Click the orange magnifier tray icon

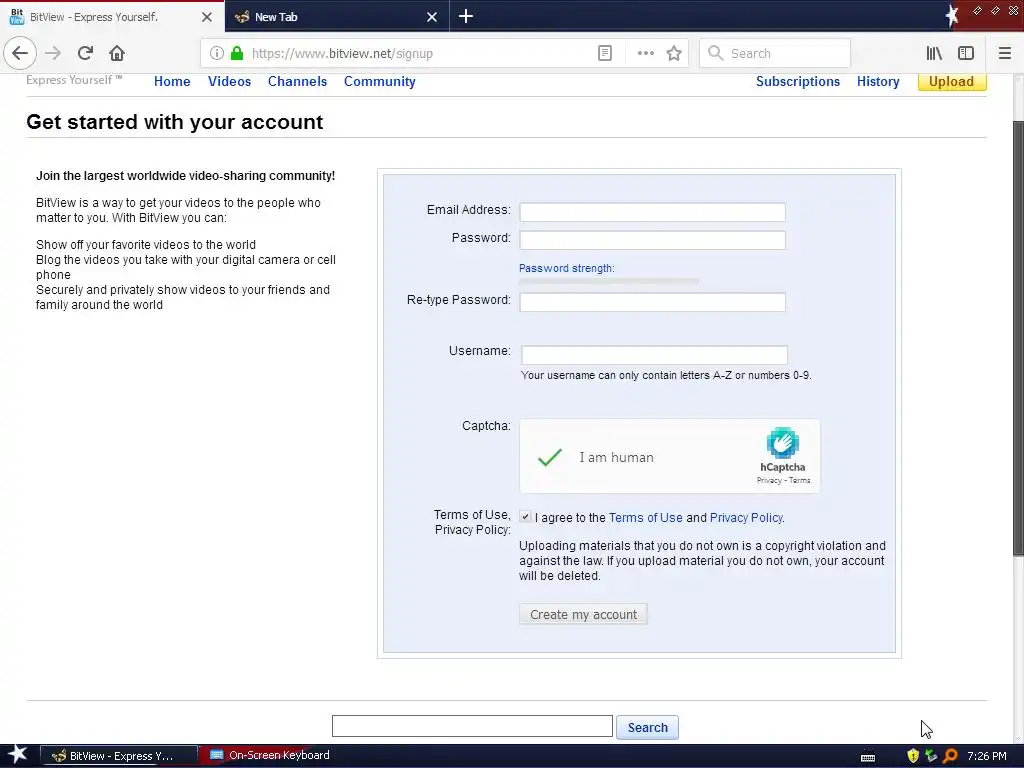(x=950, y=756)
